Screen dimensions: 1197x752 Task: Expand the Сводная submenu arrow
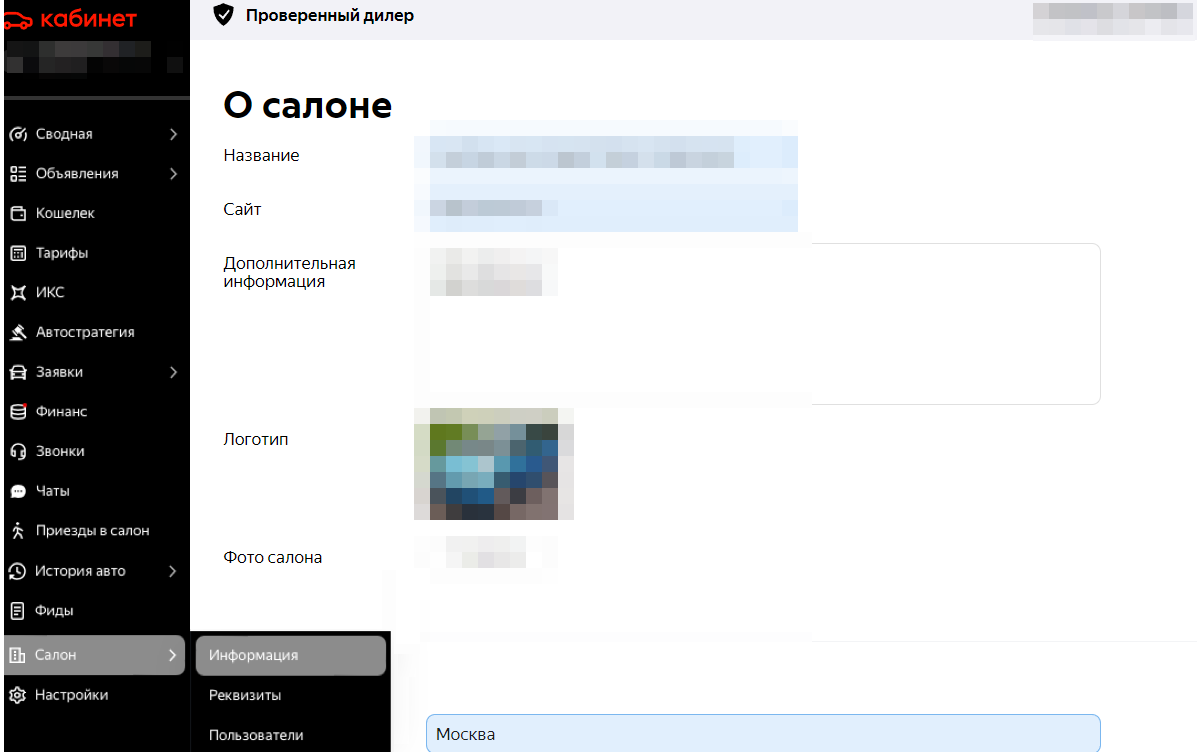(x=173, y=134)
